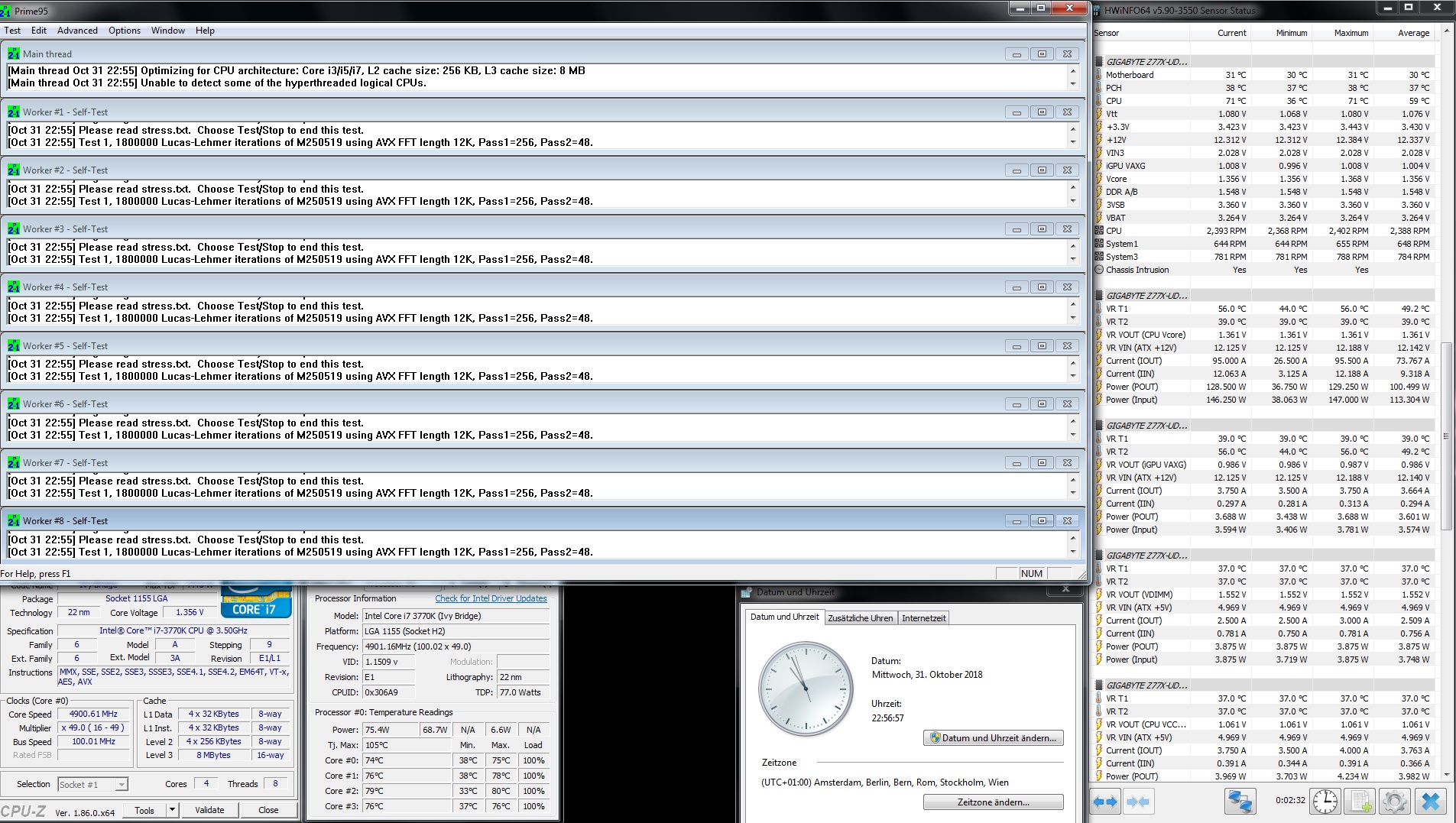Click the Core Voltage 1.356 V field in CPU-Z
The width and height of the screenshot is (1456, 823).
point(190,613)
